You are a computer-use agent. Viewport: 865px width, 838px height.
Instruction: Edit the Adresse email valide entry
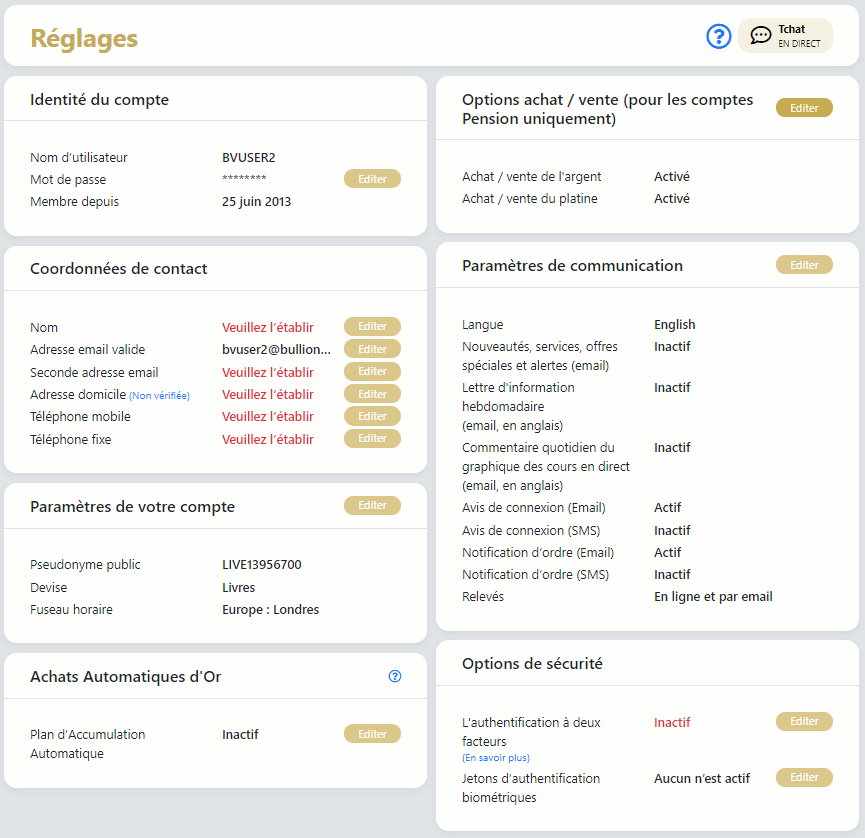point(372,349)
